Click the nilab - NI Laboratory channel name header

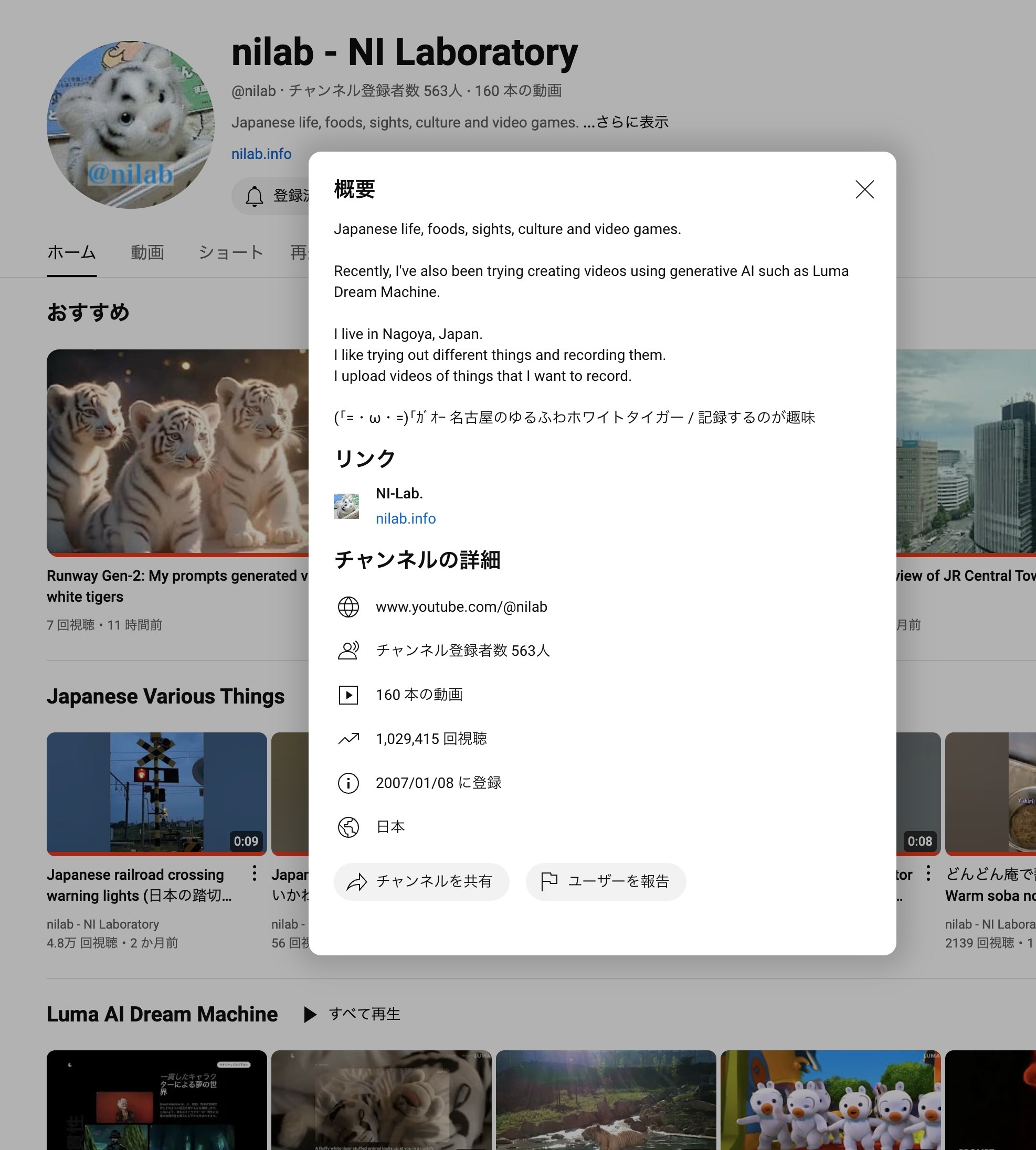[x=405, y=52]
